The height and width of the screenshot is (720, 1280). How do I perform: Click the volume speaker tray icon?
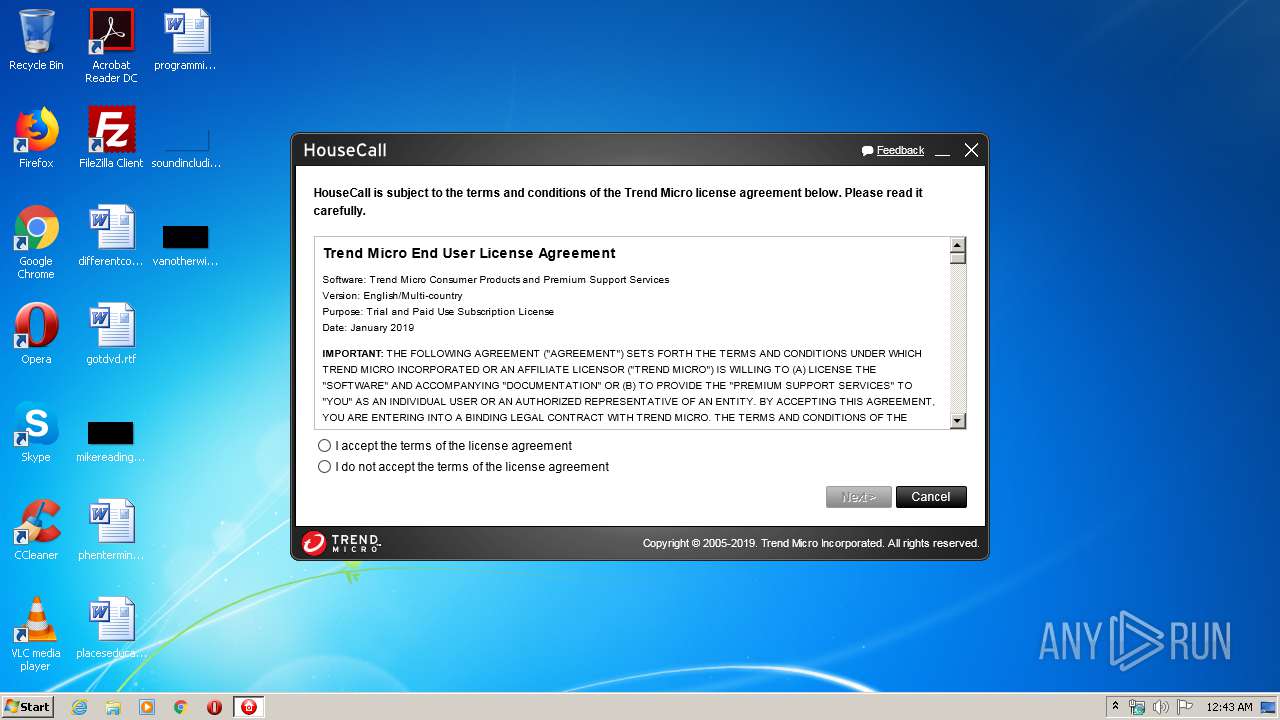[x=1161, y=707]
